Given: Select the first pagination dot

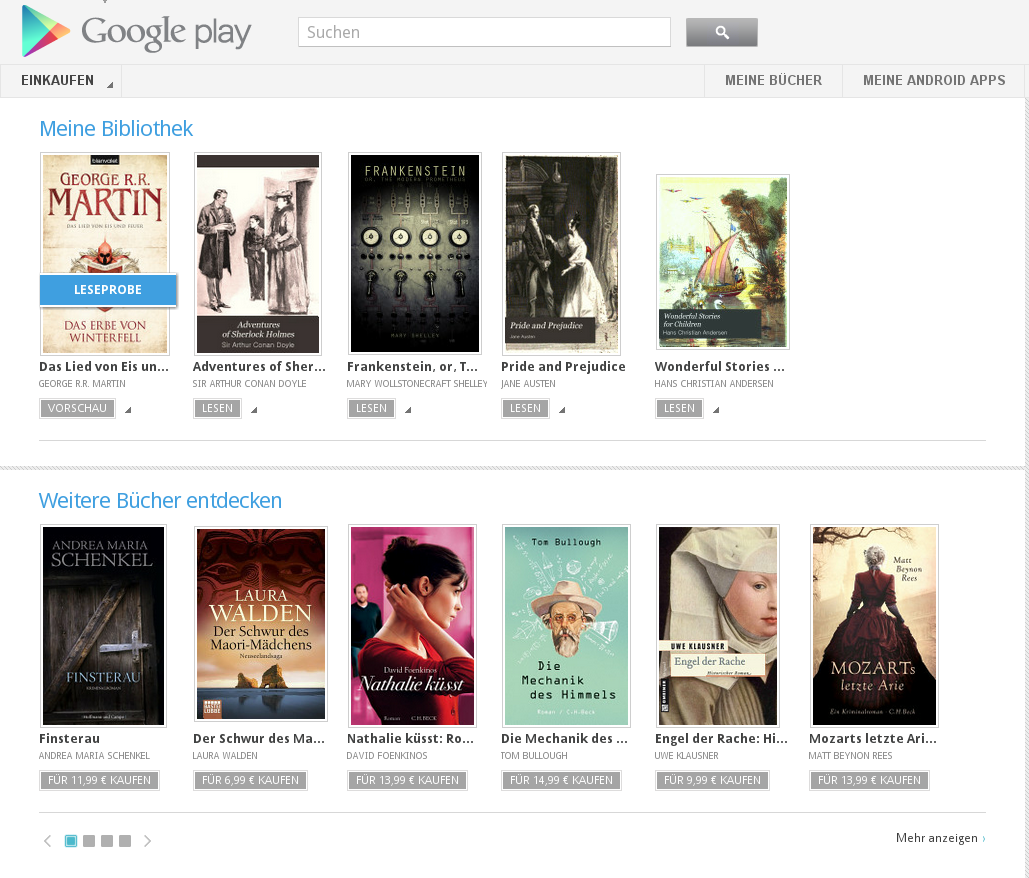Looking at the screenshot, I should coord(71,841).
